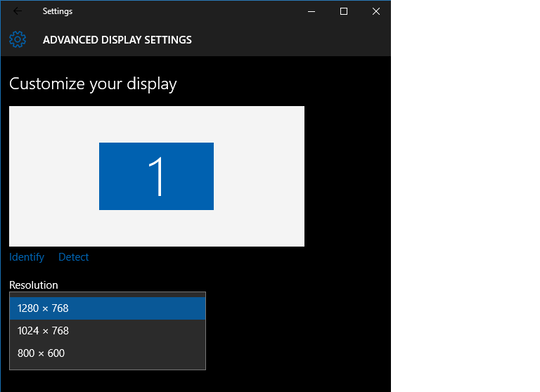540x392 pixels.
Task: Click the Advanced Display Settings heading
Action: click(x=117, y=40)
